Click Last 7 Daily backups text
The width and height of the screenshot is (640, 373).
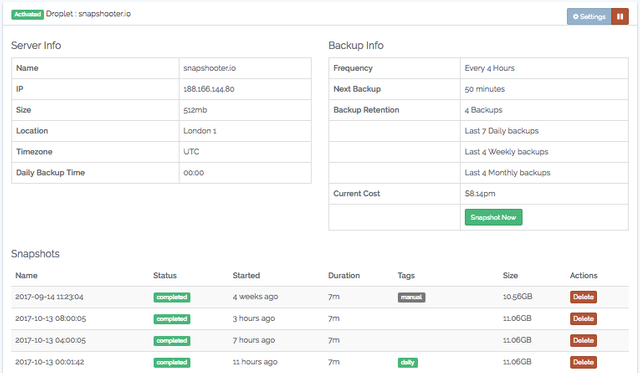[502, 131]
